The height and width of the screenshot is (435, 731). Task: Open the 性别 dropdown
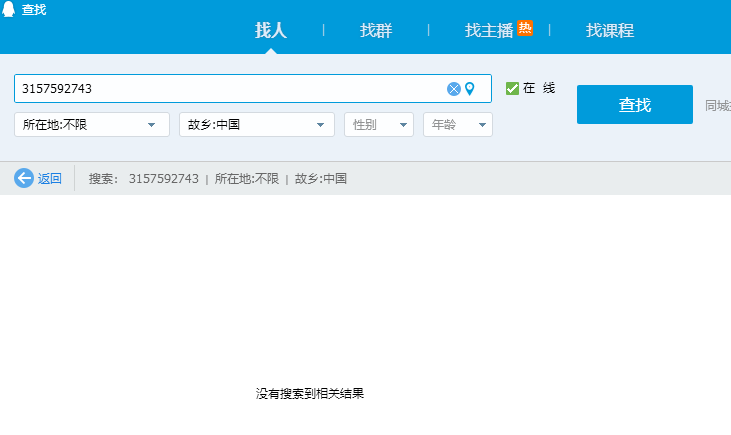point(378,125)
